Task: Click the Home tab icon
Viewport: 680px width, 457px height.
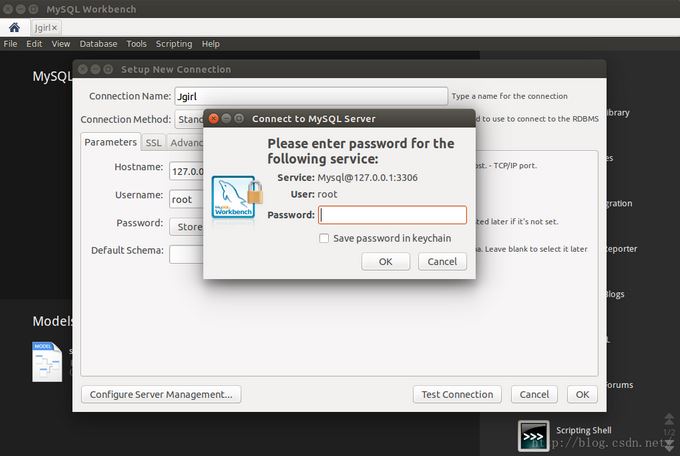Action: [14, 28]
